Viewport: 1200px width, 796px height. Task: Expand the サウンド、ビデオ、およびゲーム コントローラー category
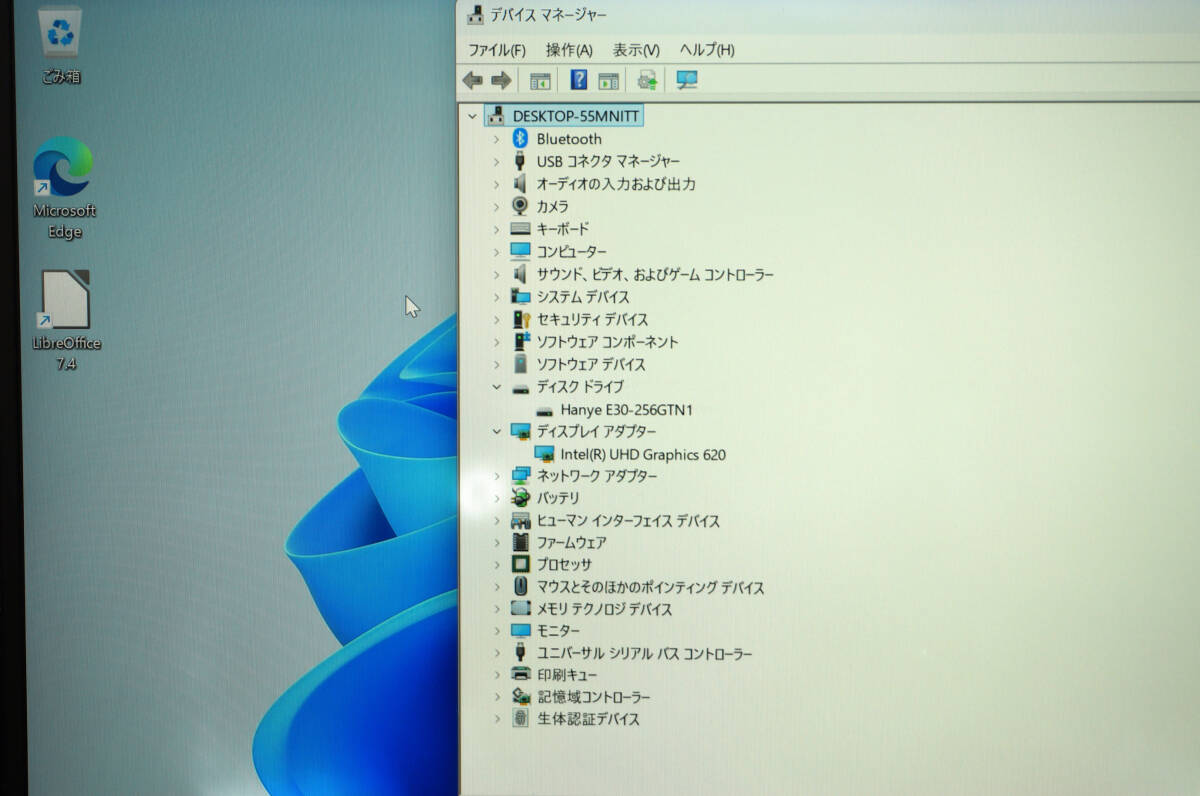tap(496, 274)
